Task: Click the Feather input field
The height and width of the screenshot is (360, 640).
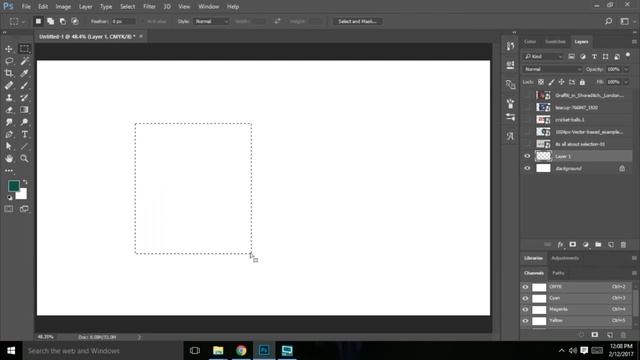Action: [123, 21]
